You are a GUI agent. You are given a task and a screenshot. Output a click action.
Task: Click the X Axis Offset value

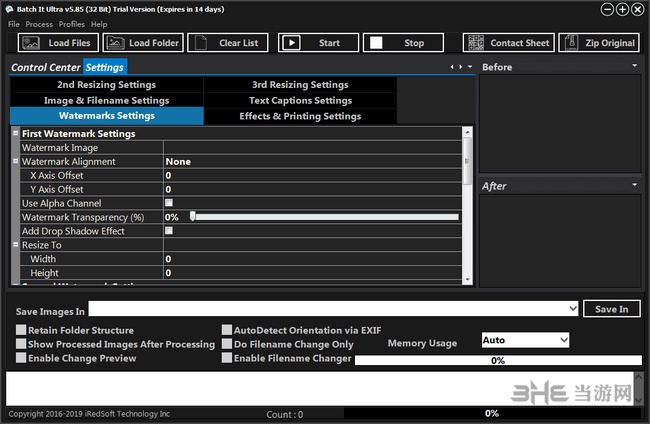[313, 175]
